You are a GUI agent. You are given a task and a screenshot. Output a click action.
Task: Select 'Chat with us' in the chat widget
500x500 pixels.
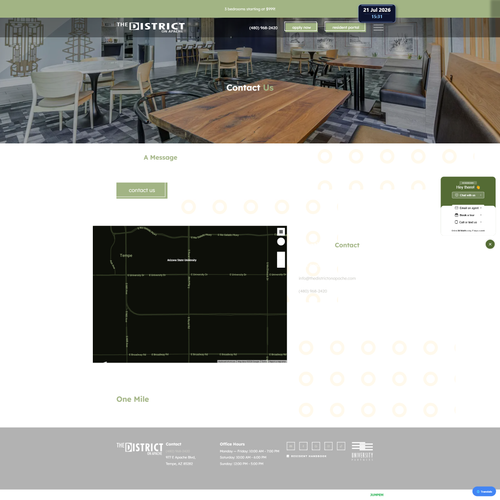(x=468, y=195)
